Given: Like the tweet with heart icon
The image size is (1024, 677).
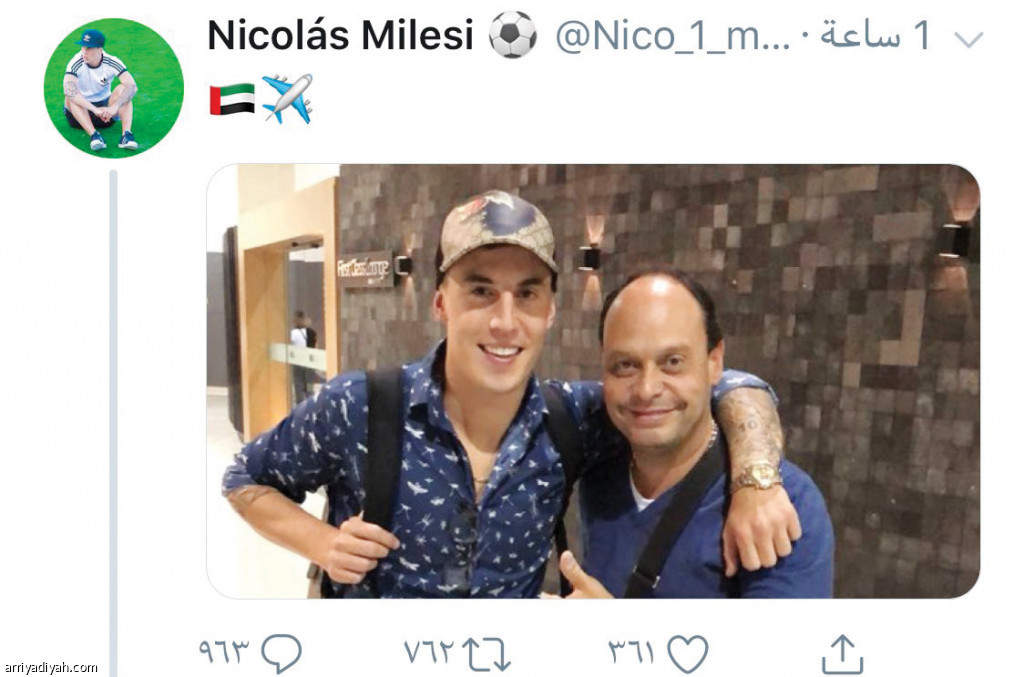Looking at the screenshot, I should pos(688,653).
